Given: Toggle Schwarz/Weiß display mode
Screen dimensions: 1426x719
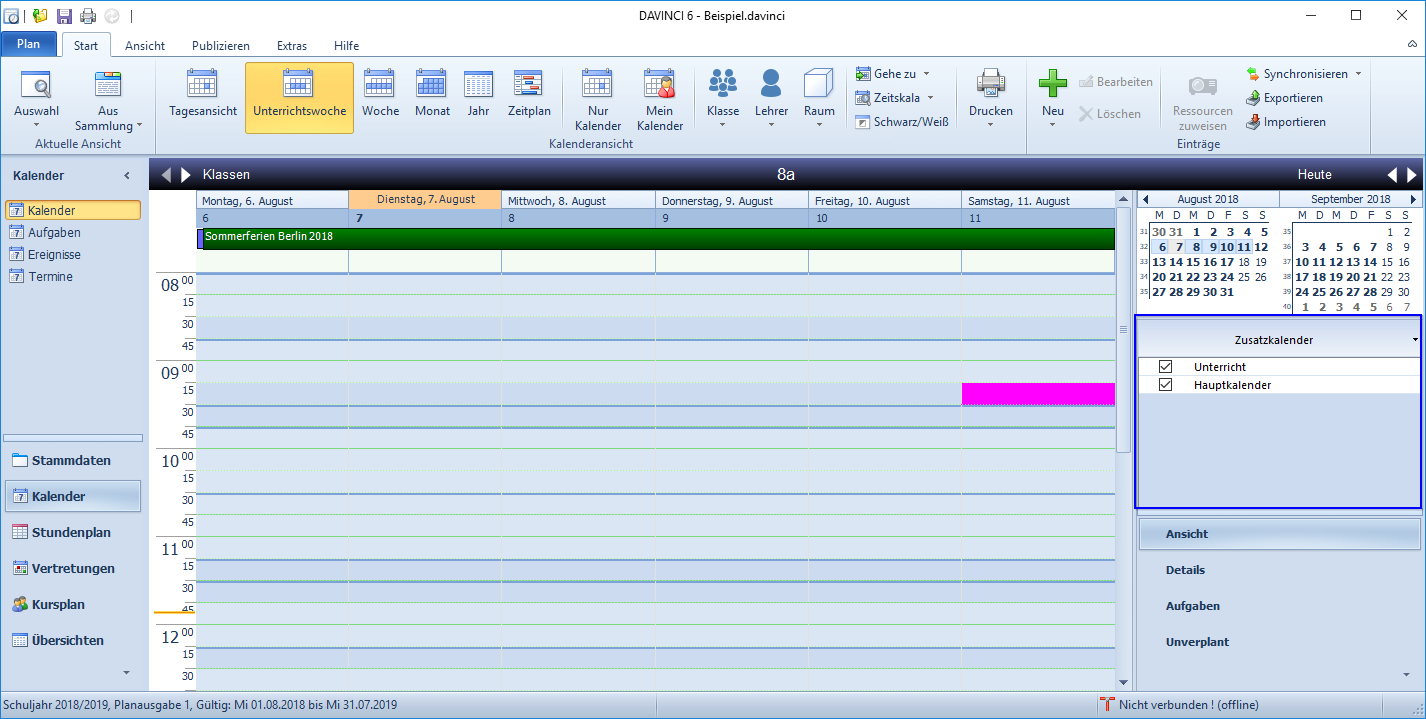Looking at the screenshot, I should coord(901,122).
